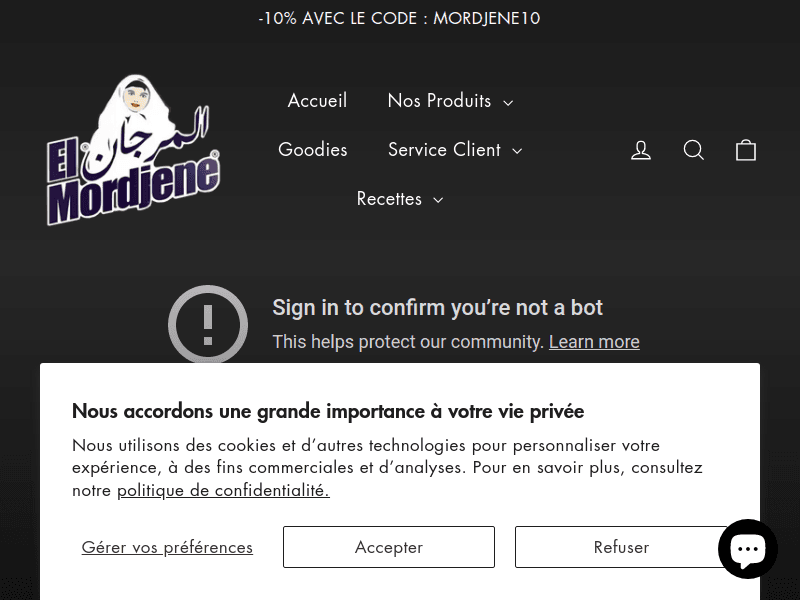Click the 'Sign in to confirm' heading
Screen dimensions: 800x600
pos(437,308)
